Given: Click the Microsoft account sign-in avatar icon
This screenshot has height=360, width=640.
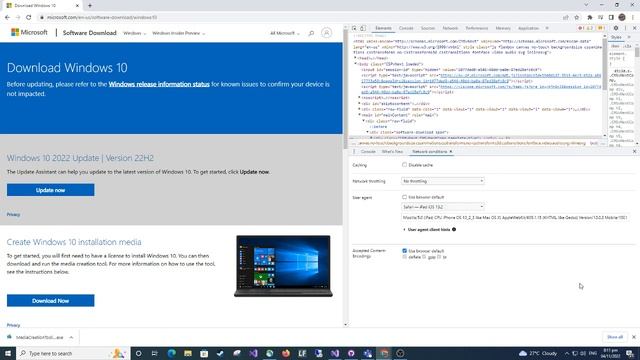Looking at the screenshot, I should point(326,33).
